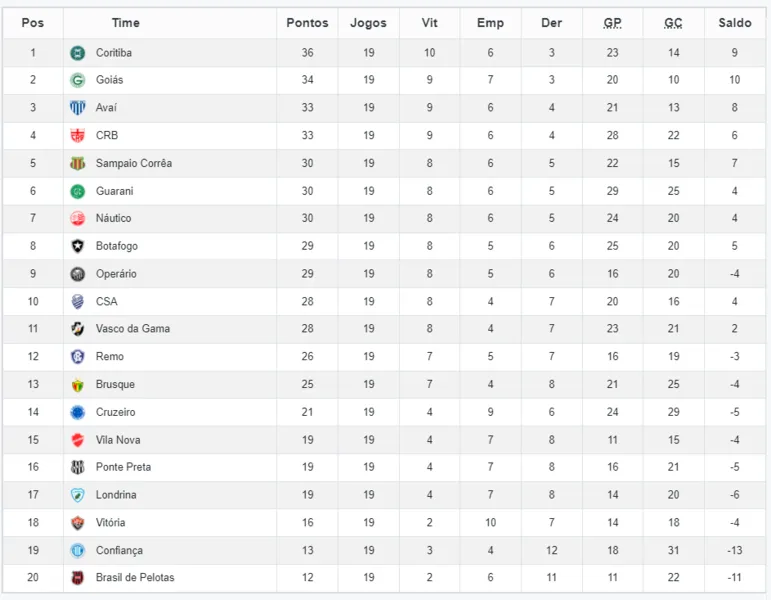This screenshot has height=600, width=771.
Task: Open the Guarani team name
Action: pos(115,191)
